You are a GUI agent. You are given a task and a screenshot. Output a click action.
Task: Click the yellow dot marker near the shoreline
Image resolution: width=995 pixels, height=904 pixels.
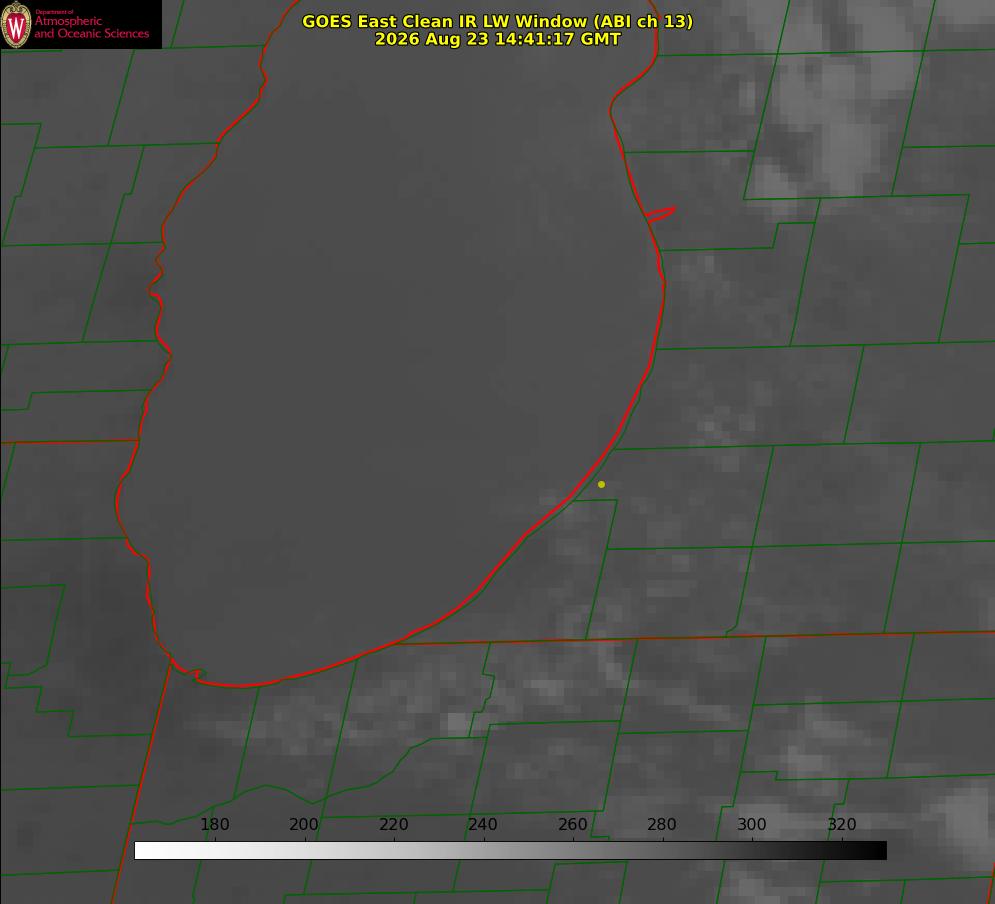click(601, 484)
